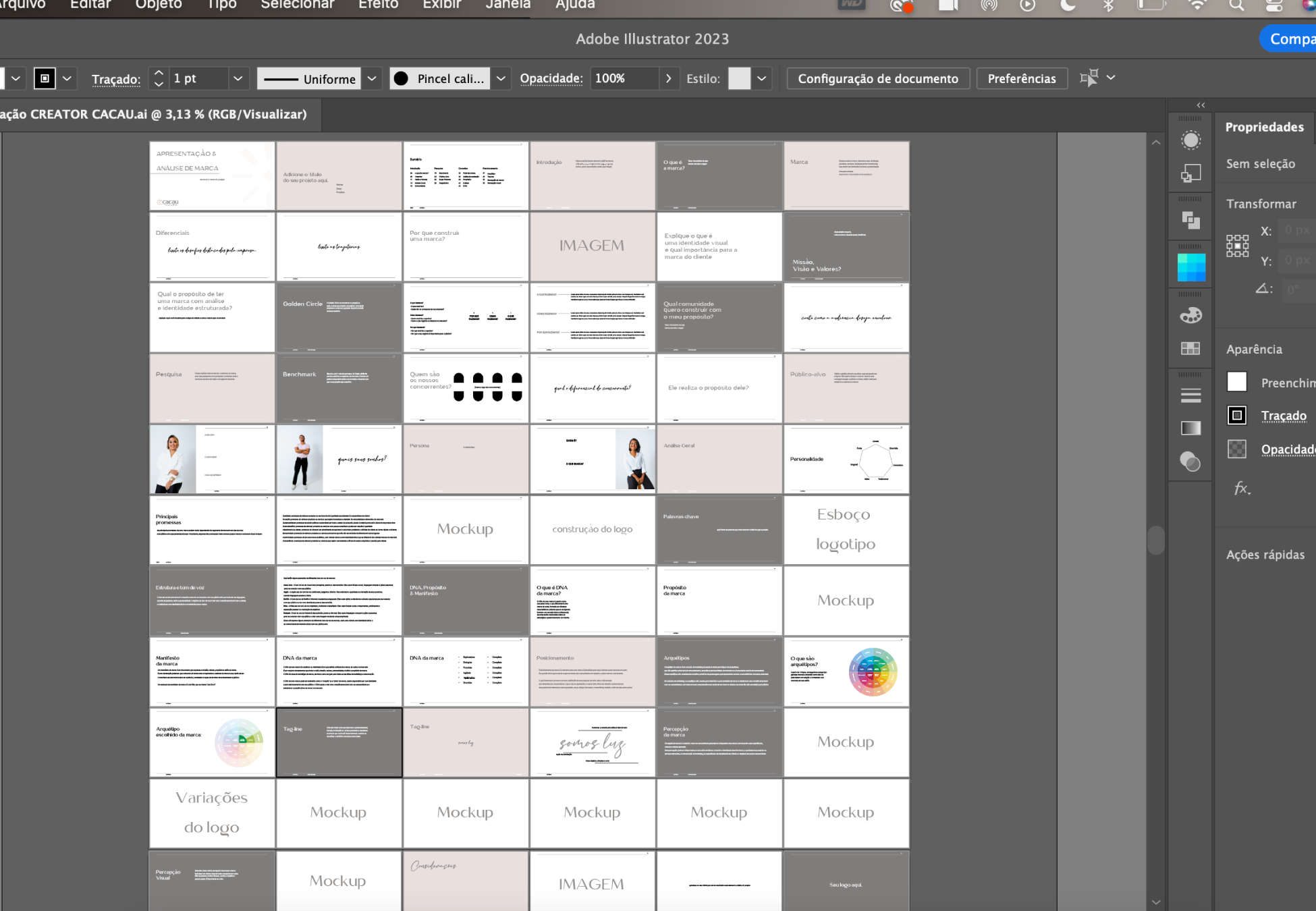Open the Gradient panel icon
Viewport: 1316px width, 911px height.
[1190, 428]
